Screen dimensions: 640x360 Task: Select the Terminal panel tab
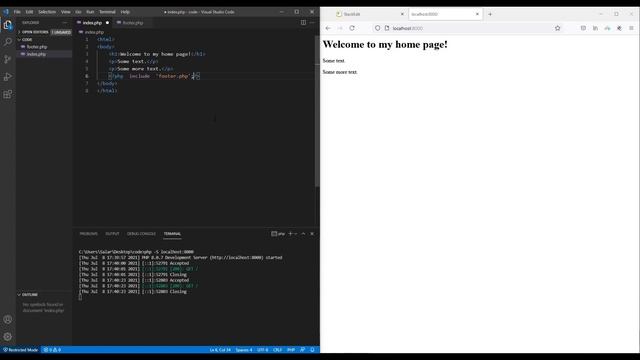(172, 233)
